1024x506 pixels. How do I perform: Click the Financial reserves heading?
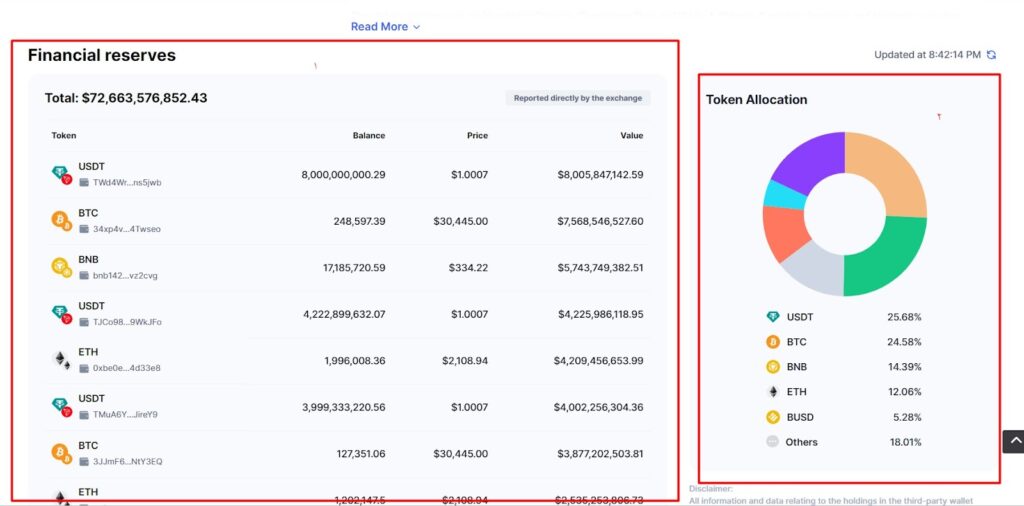(102, 55)
